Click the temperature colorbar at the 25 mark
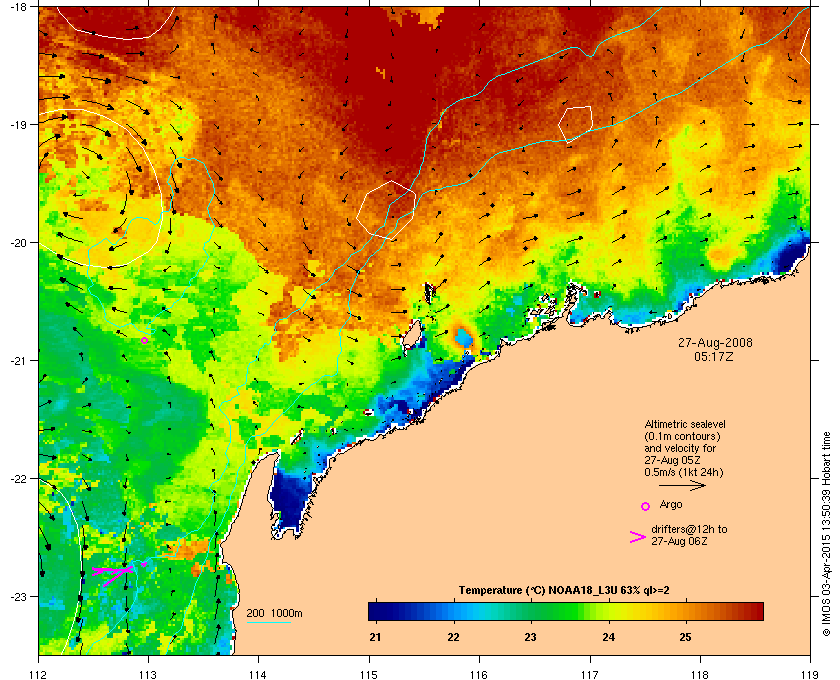 tap(686, 611)
